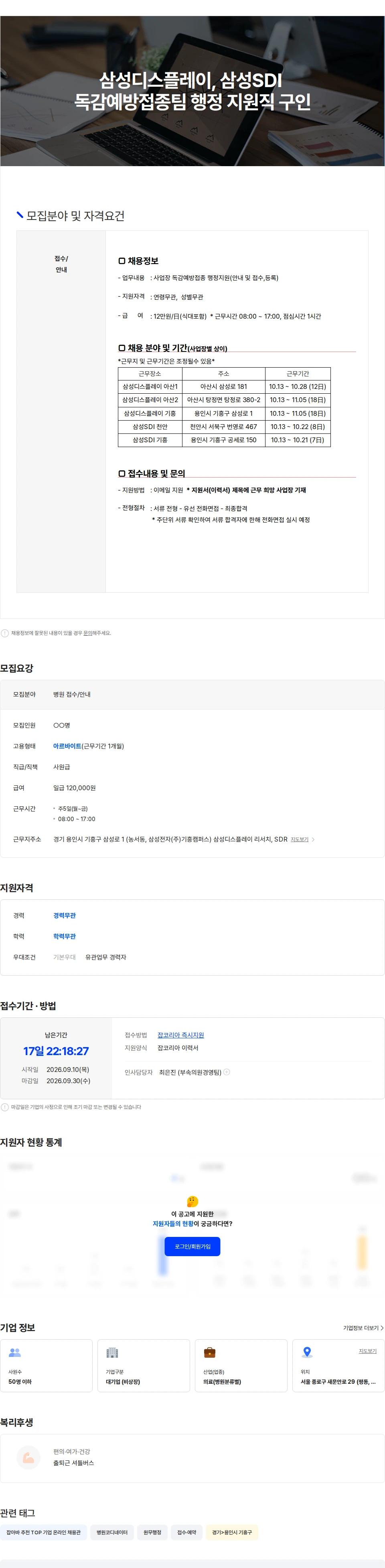
Task: Select the 원무행정 tag
Action: pos(152,1532)
